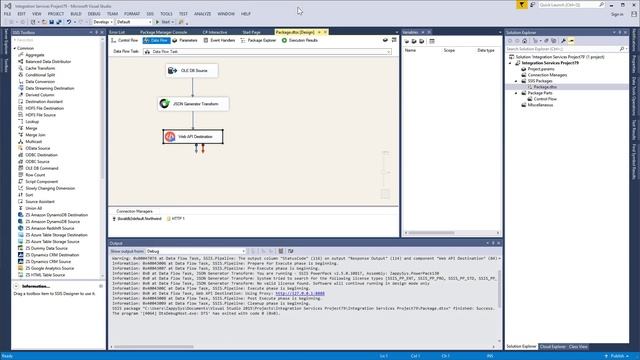This screenshot has height=360, width=640.
Task: Open the Develop configuration dropdown
Action: 111,22
